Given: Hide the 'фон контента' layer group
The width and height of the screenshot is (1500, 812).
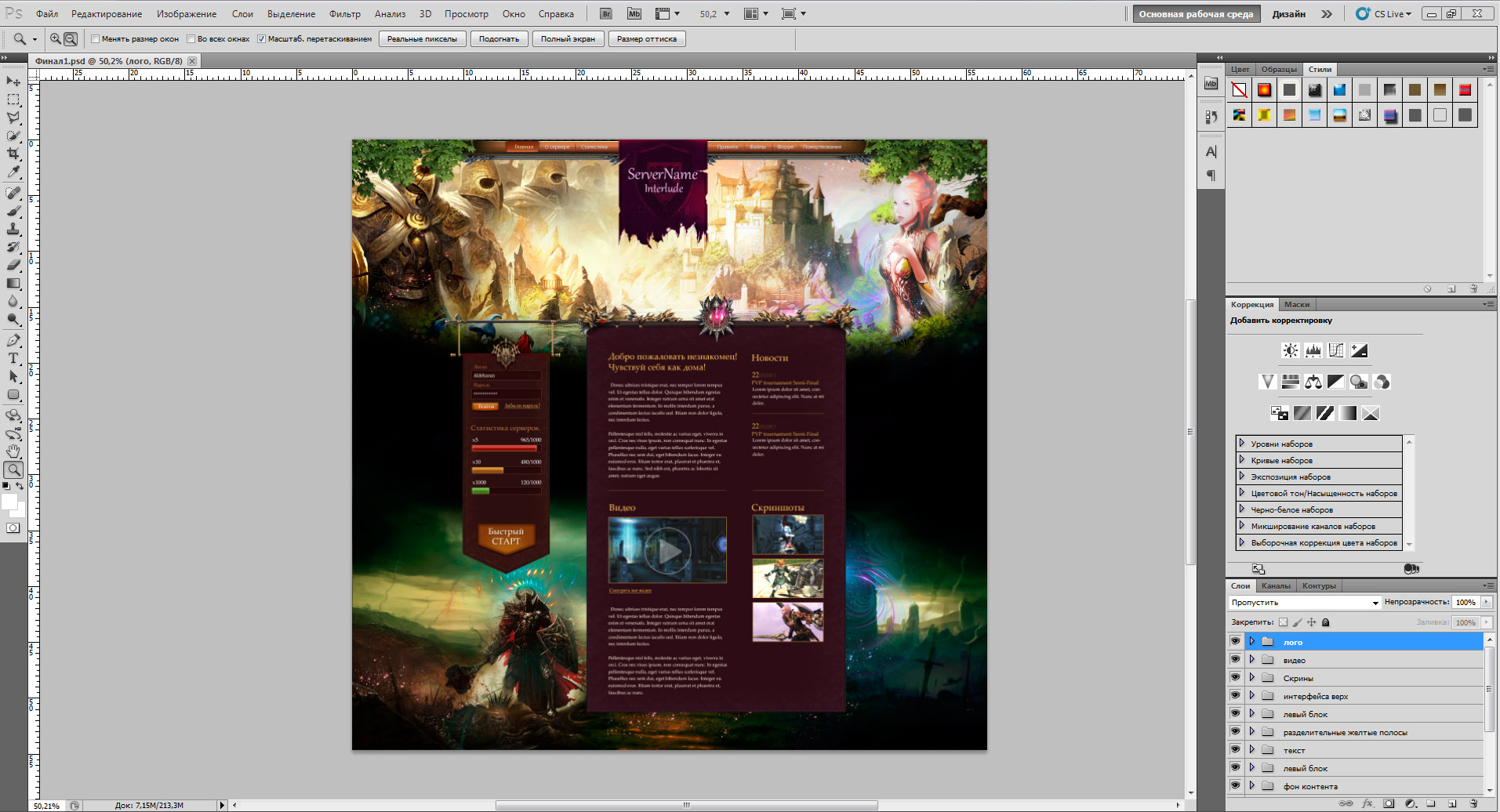Looking at the screenshot, I should (x=1235, y=785).
